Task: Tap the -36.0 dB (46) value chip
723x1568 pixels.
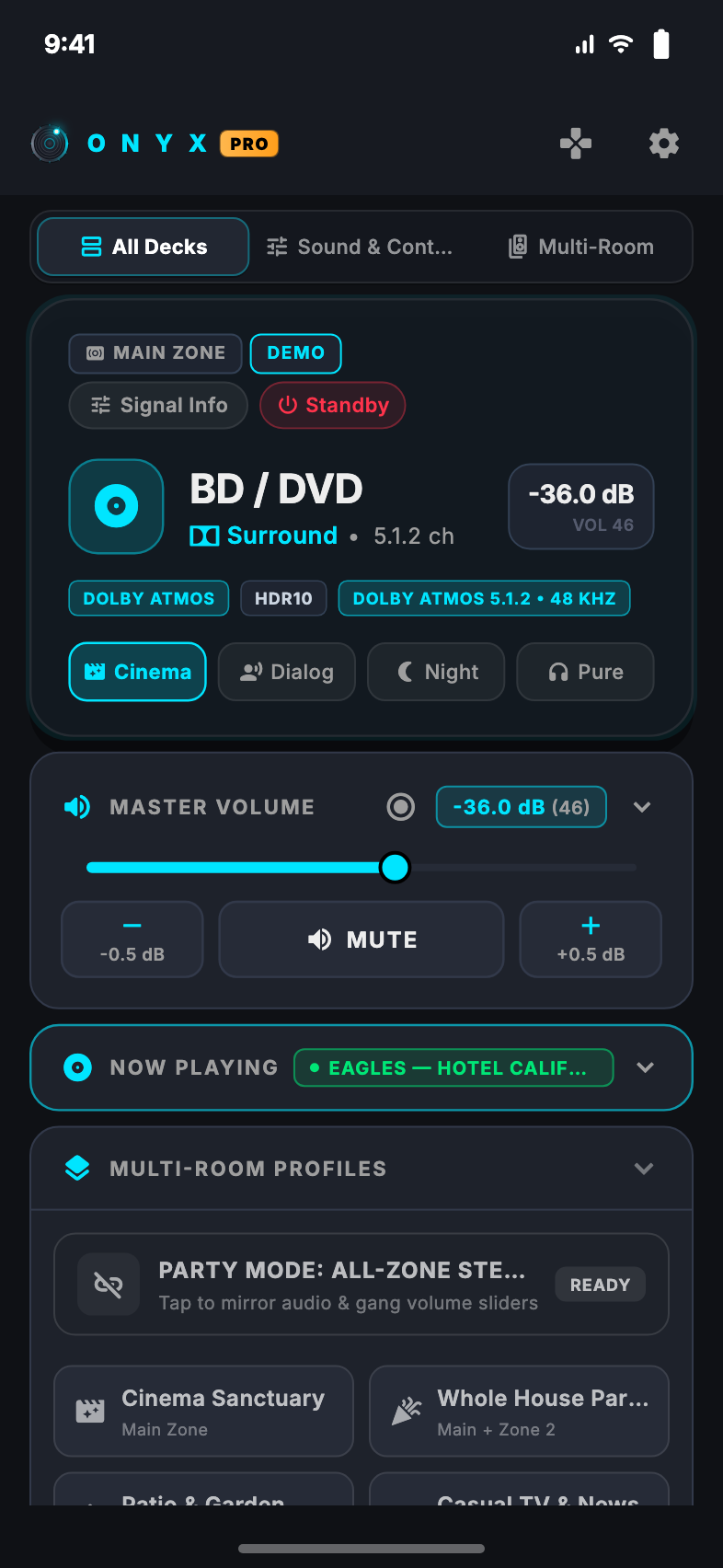Action: pyautogui.click(x=522, y=807)
